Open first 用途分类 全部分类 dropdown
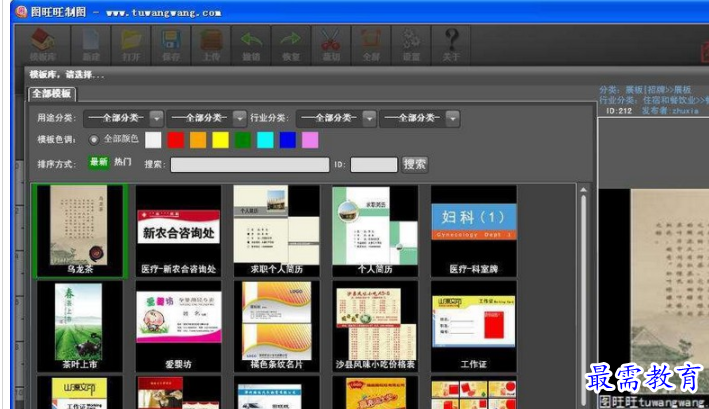 pyautogui.click(x=123, y=118)
